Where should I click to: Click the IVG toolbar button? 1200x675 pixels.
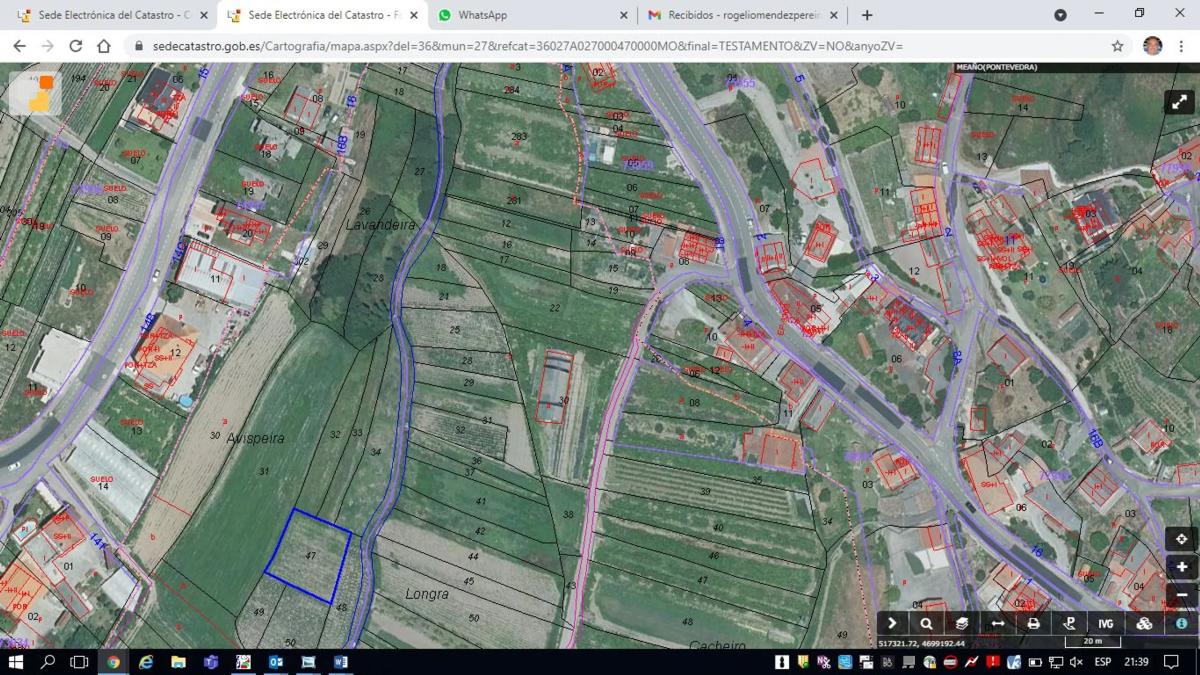[1106, 623]
